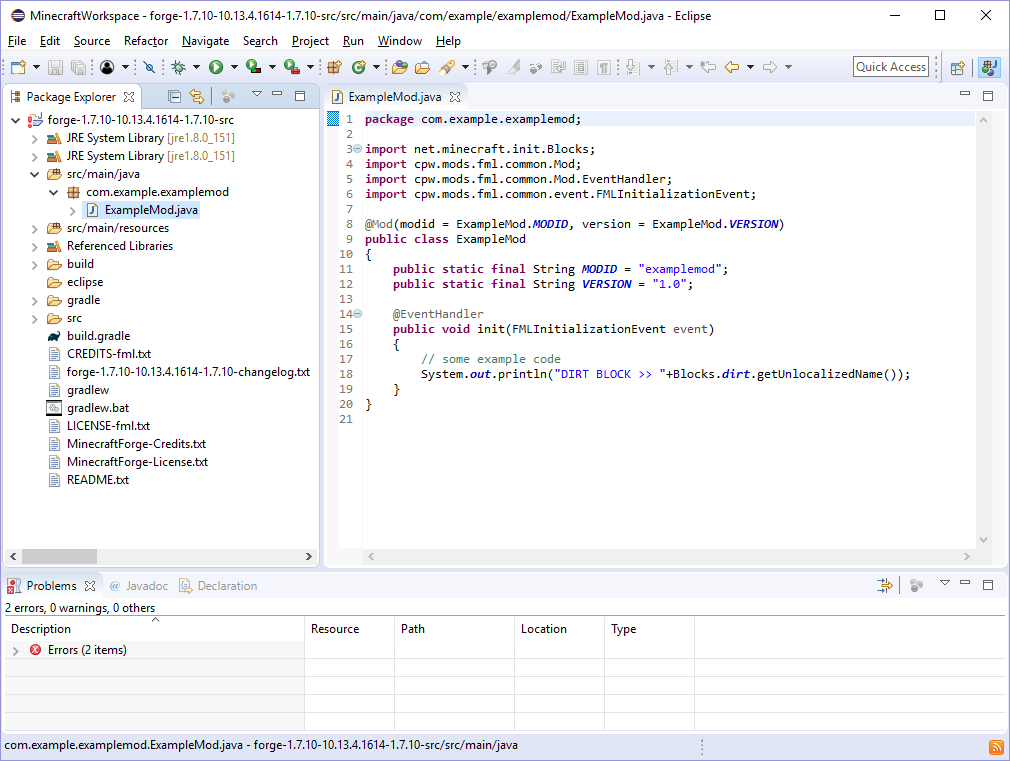Switch to the Declaration tab
Viewport: 1010px width, 761px height.
218,586
